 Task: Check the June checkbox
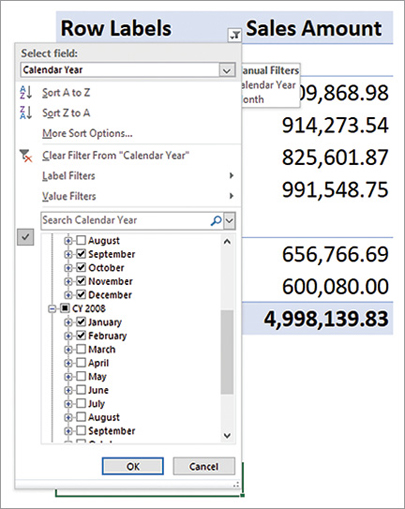coord(81,390)
